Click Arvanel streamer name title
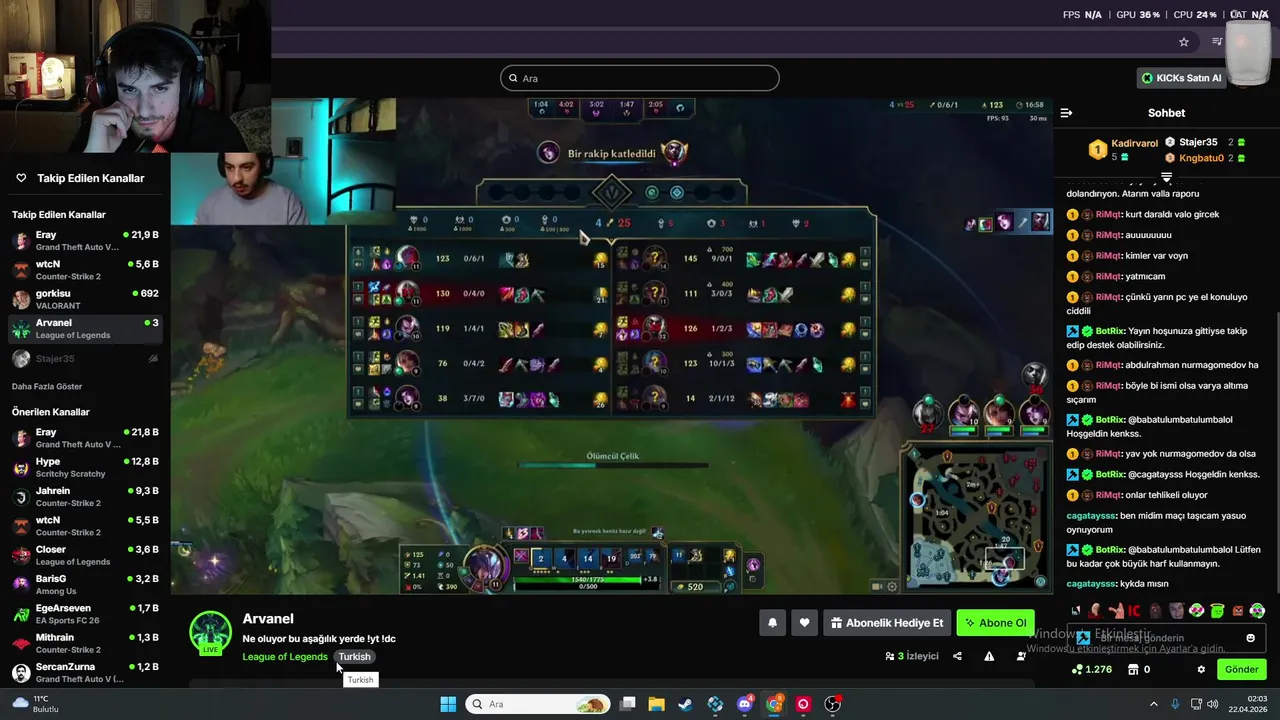The image size is (1280, 720). coord(268,619)
